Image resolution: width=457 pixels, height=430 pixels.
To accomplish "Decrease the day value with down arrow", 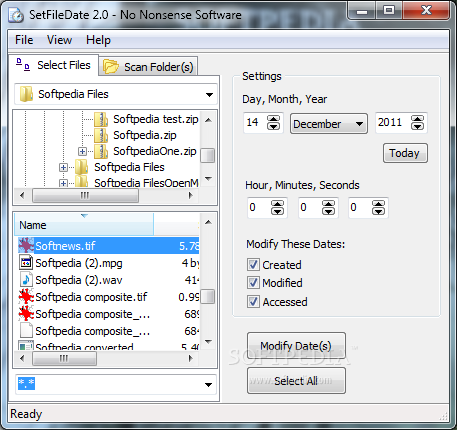I will [274, 126].
